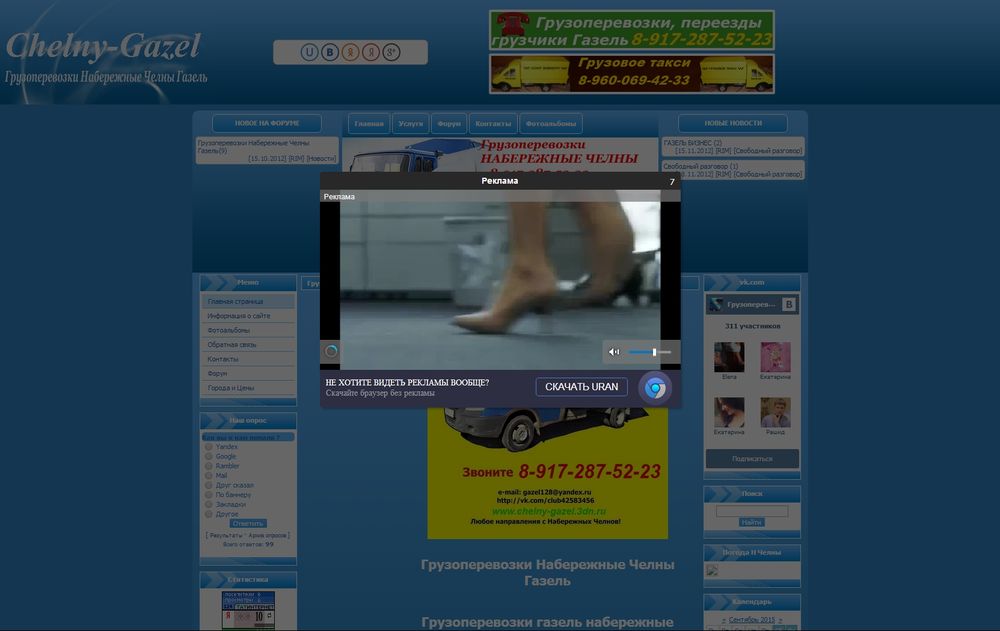Click the 'Найти' search button
This screenshot has width=1000, height=631.
click(x=751, y=522)
